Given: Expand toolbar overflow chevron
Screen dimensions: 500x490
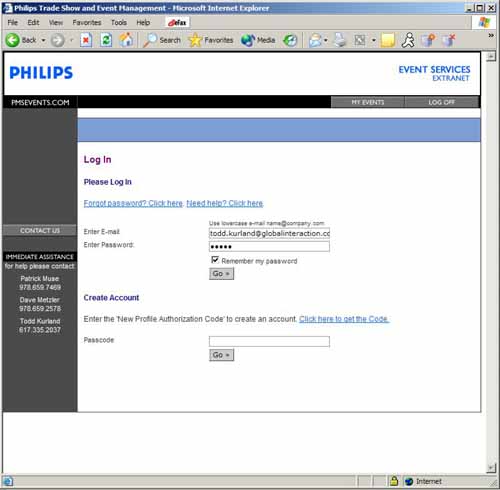Looking at the screenshot, I should [491, 35].
